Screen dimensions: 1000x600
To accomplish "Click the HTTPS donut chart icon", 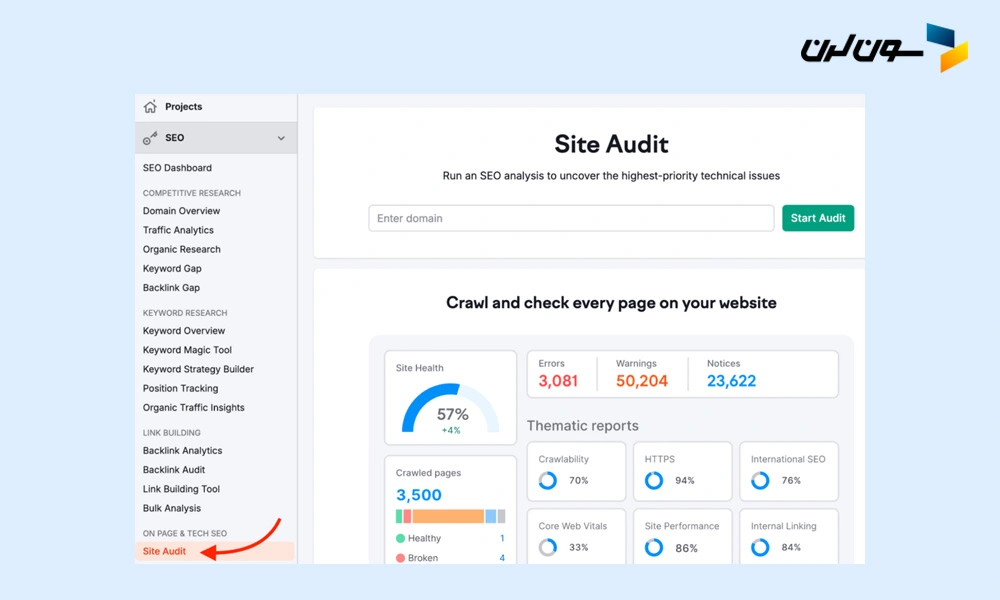I will (653, 481).
